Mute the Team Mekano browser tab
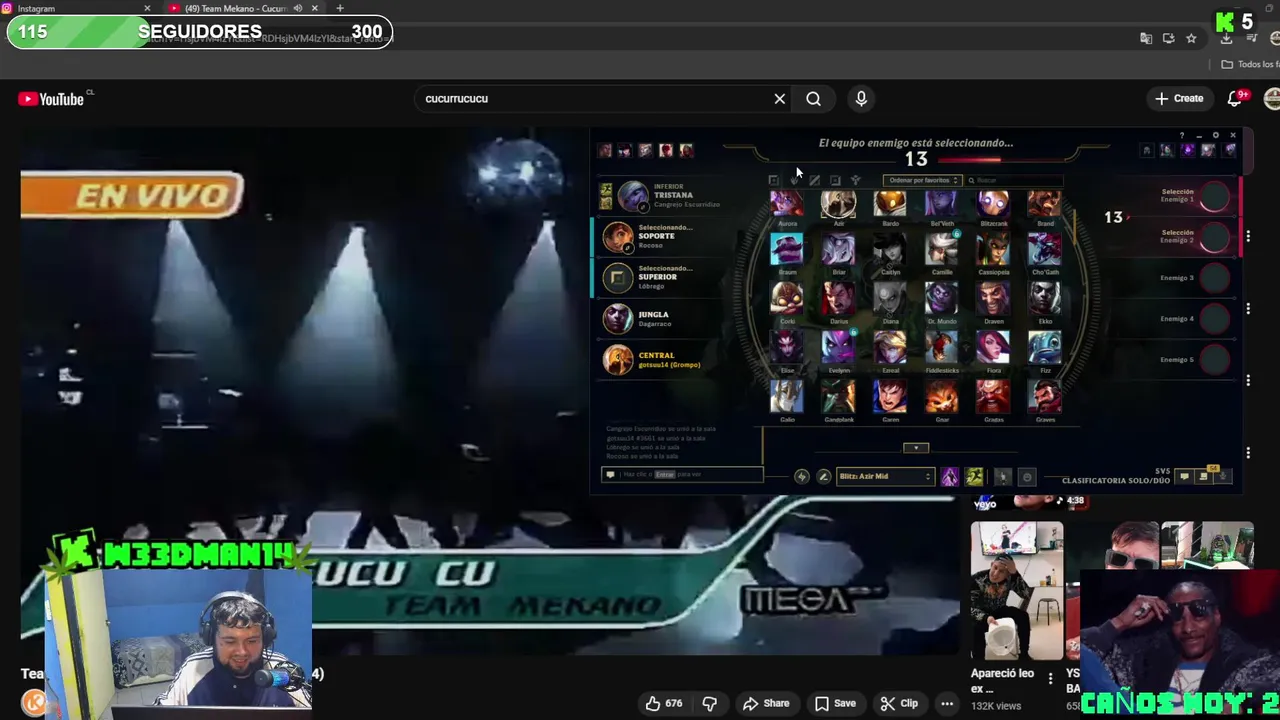 coord(297,8)
